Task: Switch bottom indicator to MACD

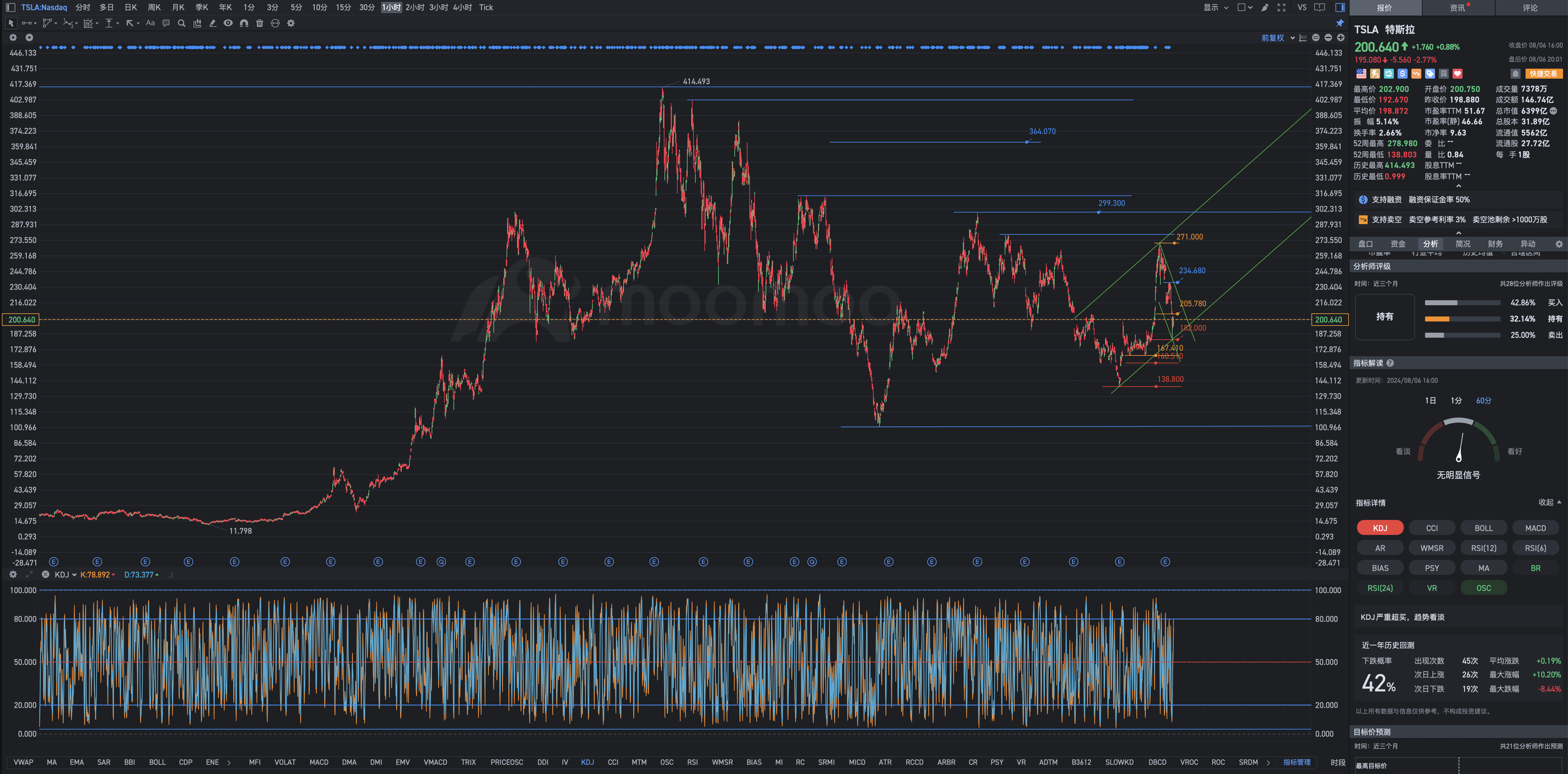Action: click(318, 762)
